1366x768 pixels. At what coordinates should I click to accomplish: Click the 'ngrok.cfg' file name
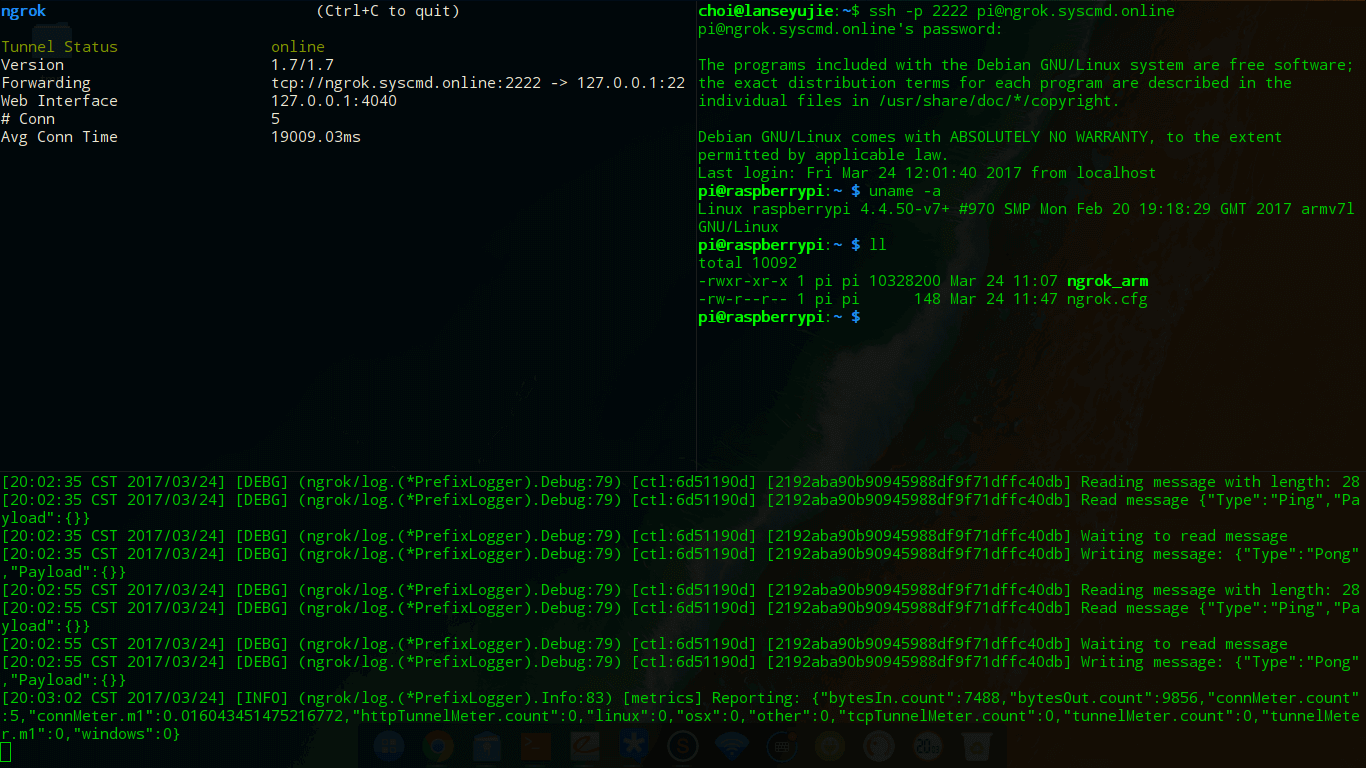1107,299
